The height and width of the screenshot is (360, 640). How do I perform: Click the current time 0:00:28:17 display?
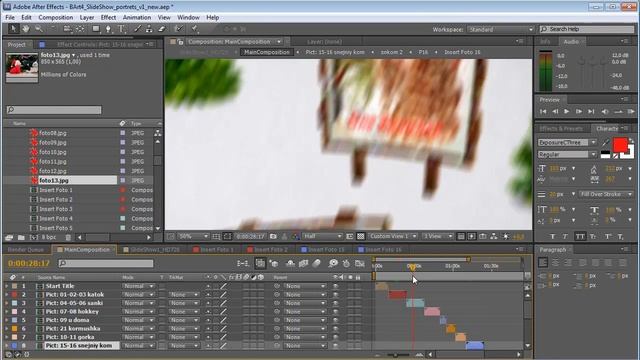coord(28,264)
